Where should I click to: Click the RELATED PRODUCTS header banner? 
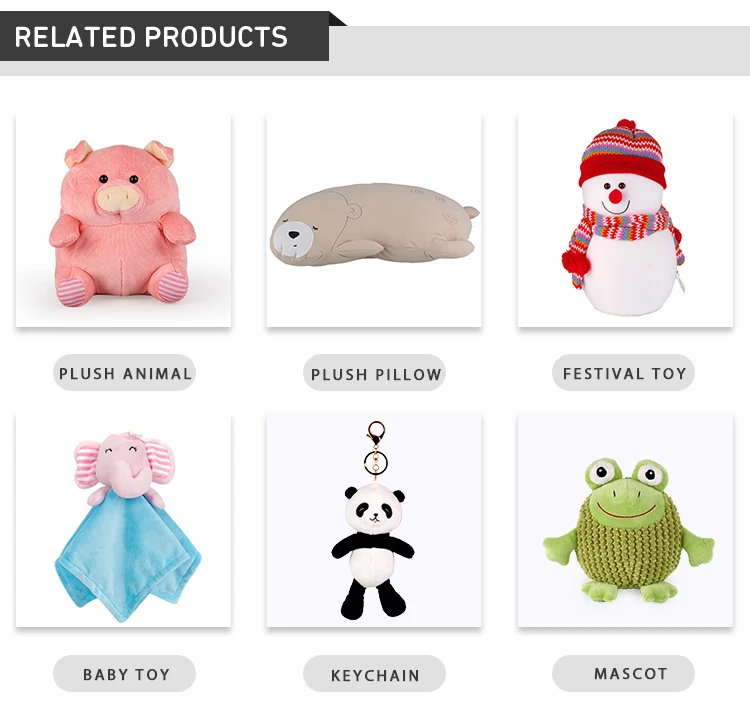click(x=165, y=36)
